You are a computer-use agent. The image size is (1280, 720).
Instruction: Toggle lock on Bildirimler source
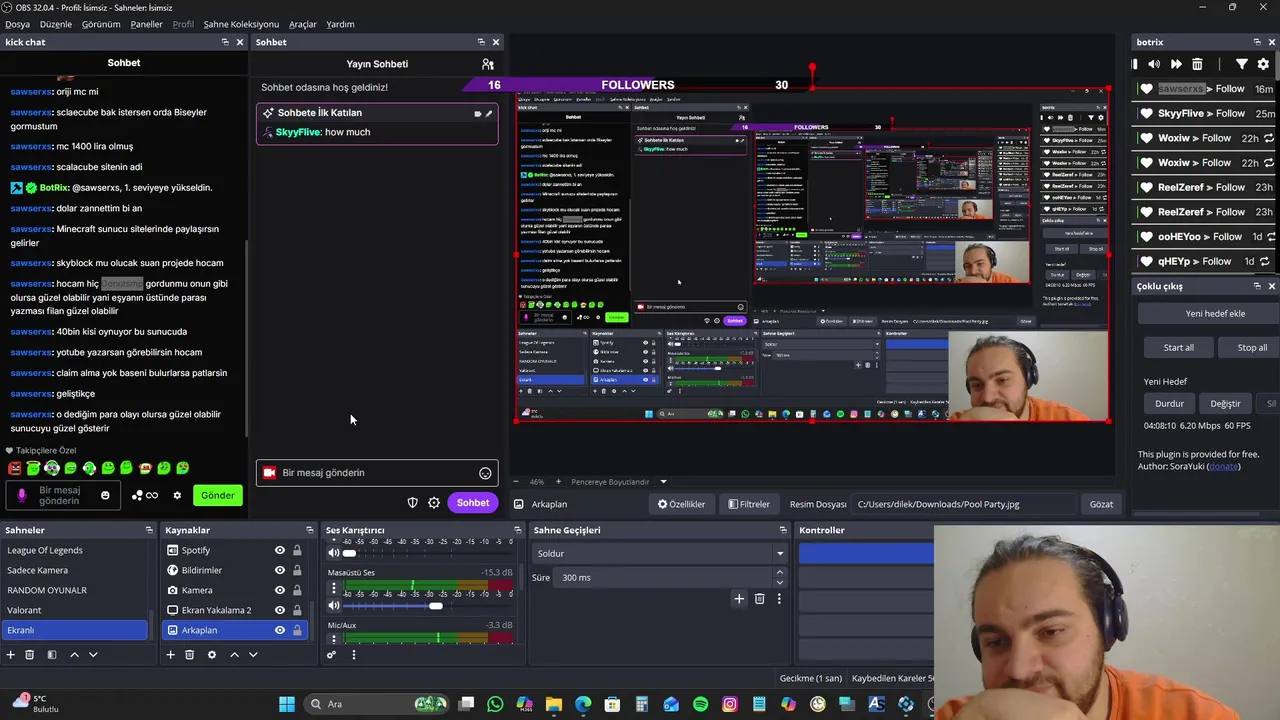click(x=297, y=570)
